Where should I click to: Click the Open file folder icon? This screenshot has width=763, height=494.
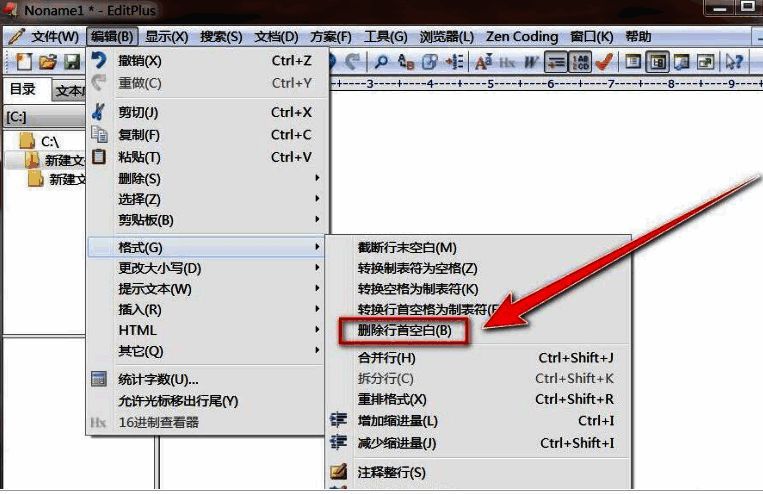click(x=48, y=62)
